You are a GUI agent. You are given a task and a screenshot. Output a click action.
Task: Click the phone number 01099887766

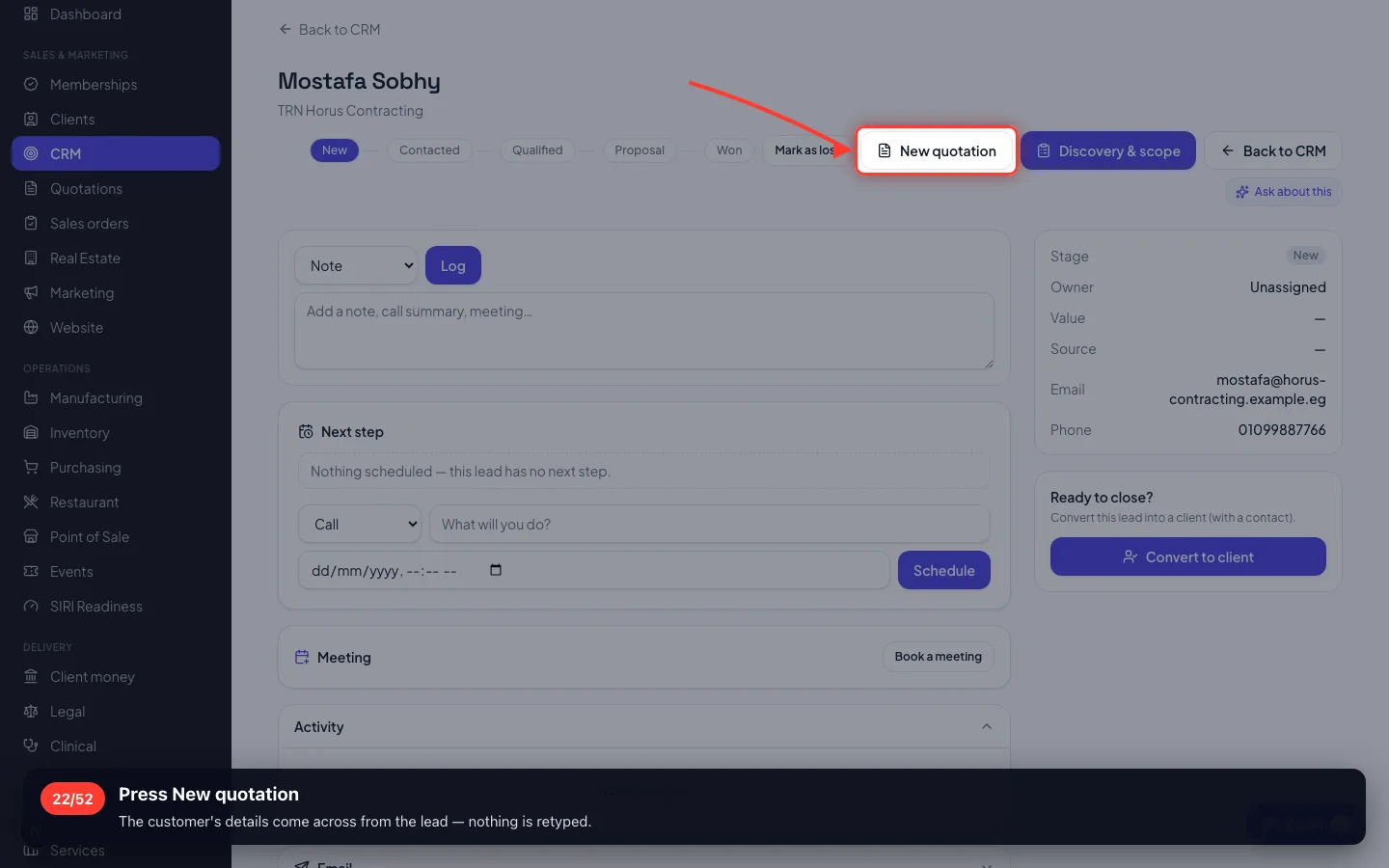[x=1282, y=430]
